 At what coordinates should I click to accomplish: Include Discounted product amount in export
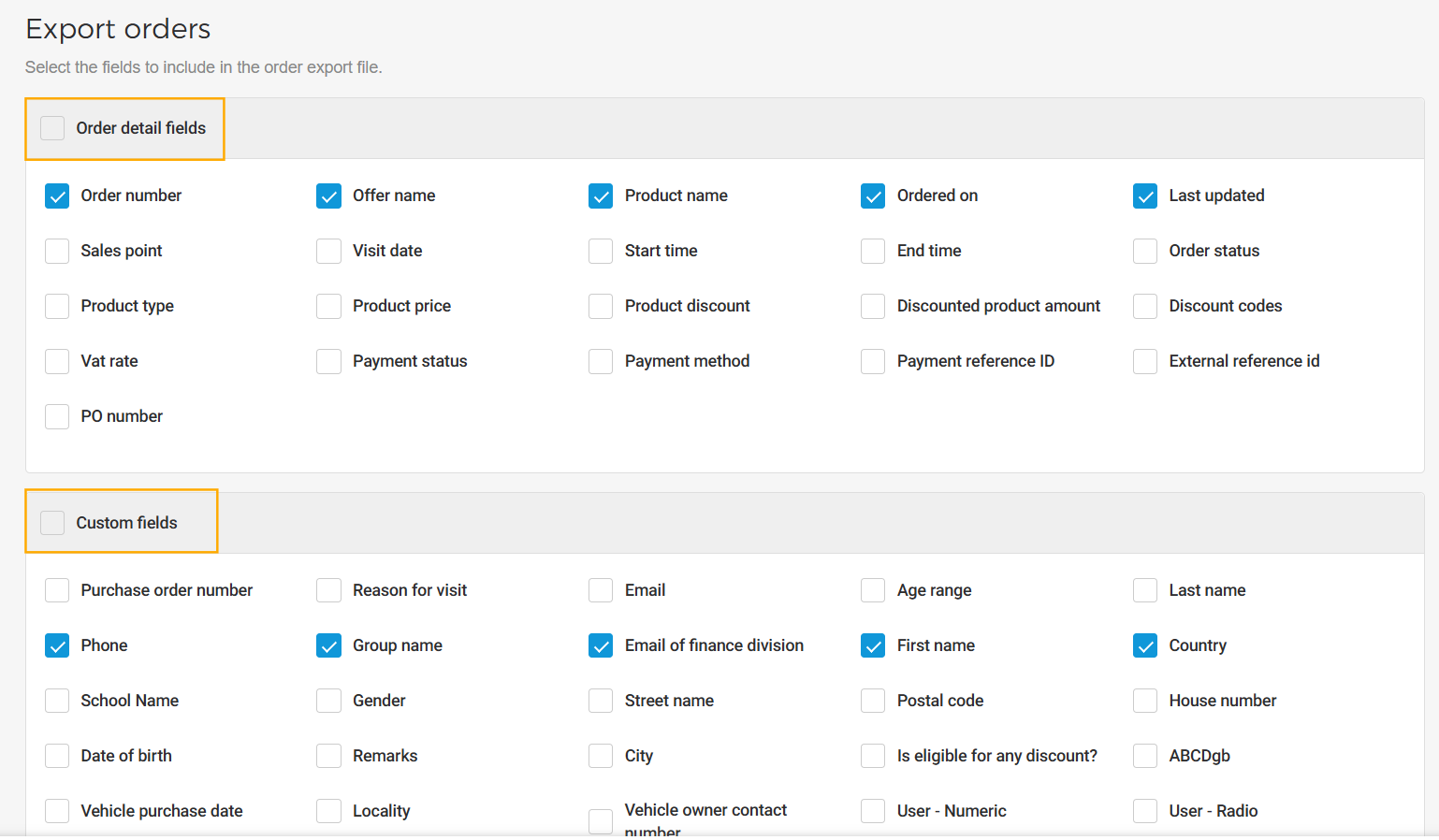tap(873, 306)
